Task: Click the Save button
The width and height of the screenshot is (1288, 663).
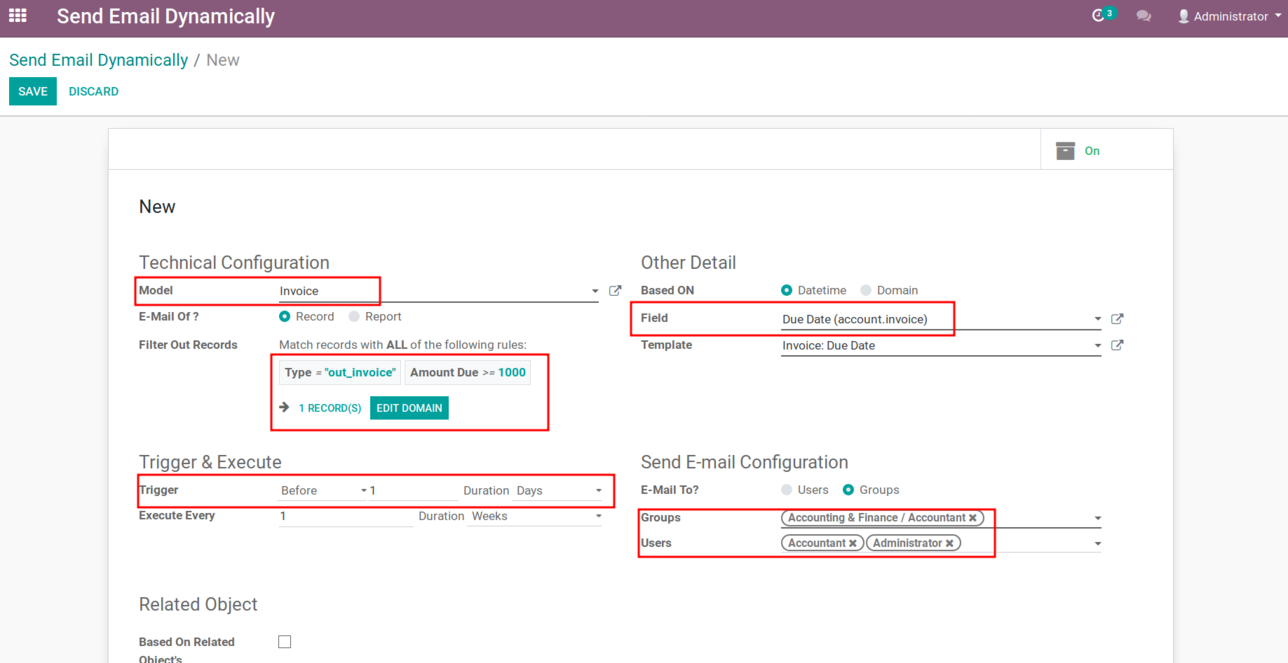Action: tap(33, 91)
